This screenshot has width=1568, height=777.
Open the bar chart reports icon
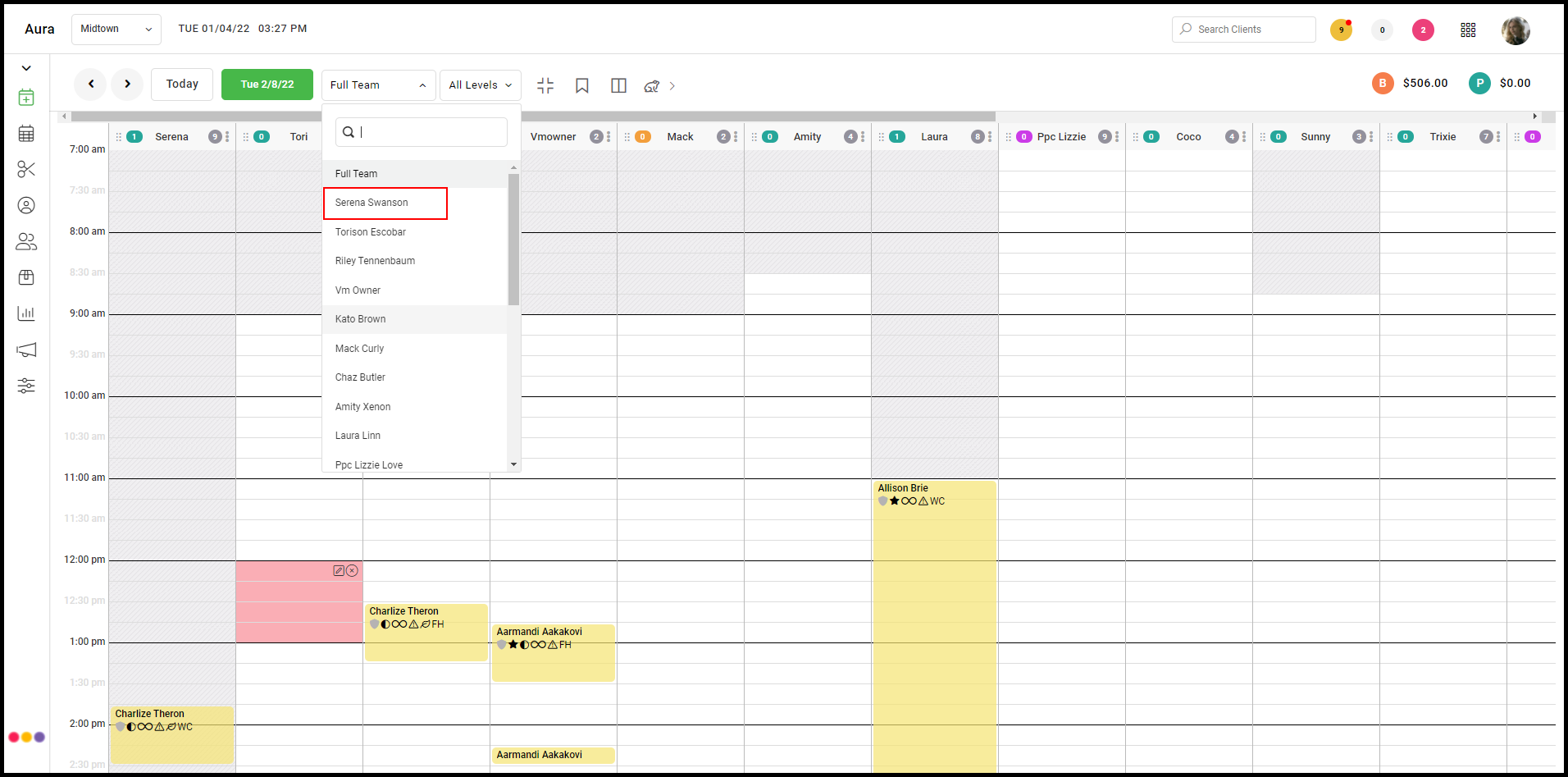[26, 313]
